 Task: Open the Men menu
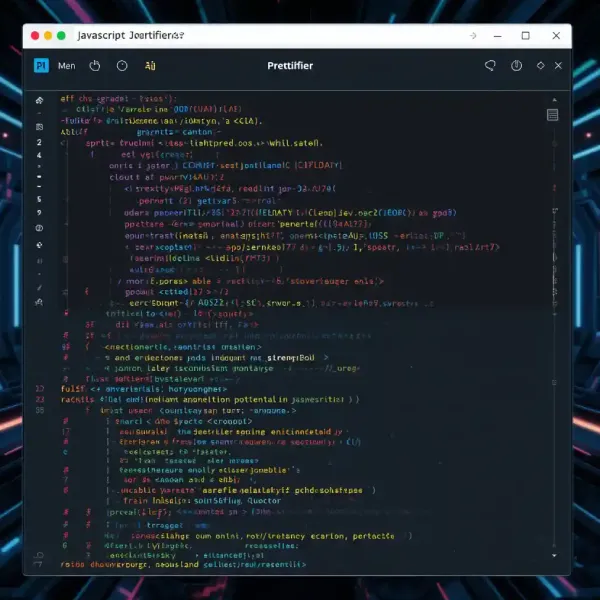click(x=67, y=66)
